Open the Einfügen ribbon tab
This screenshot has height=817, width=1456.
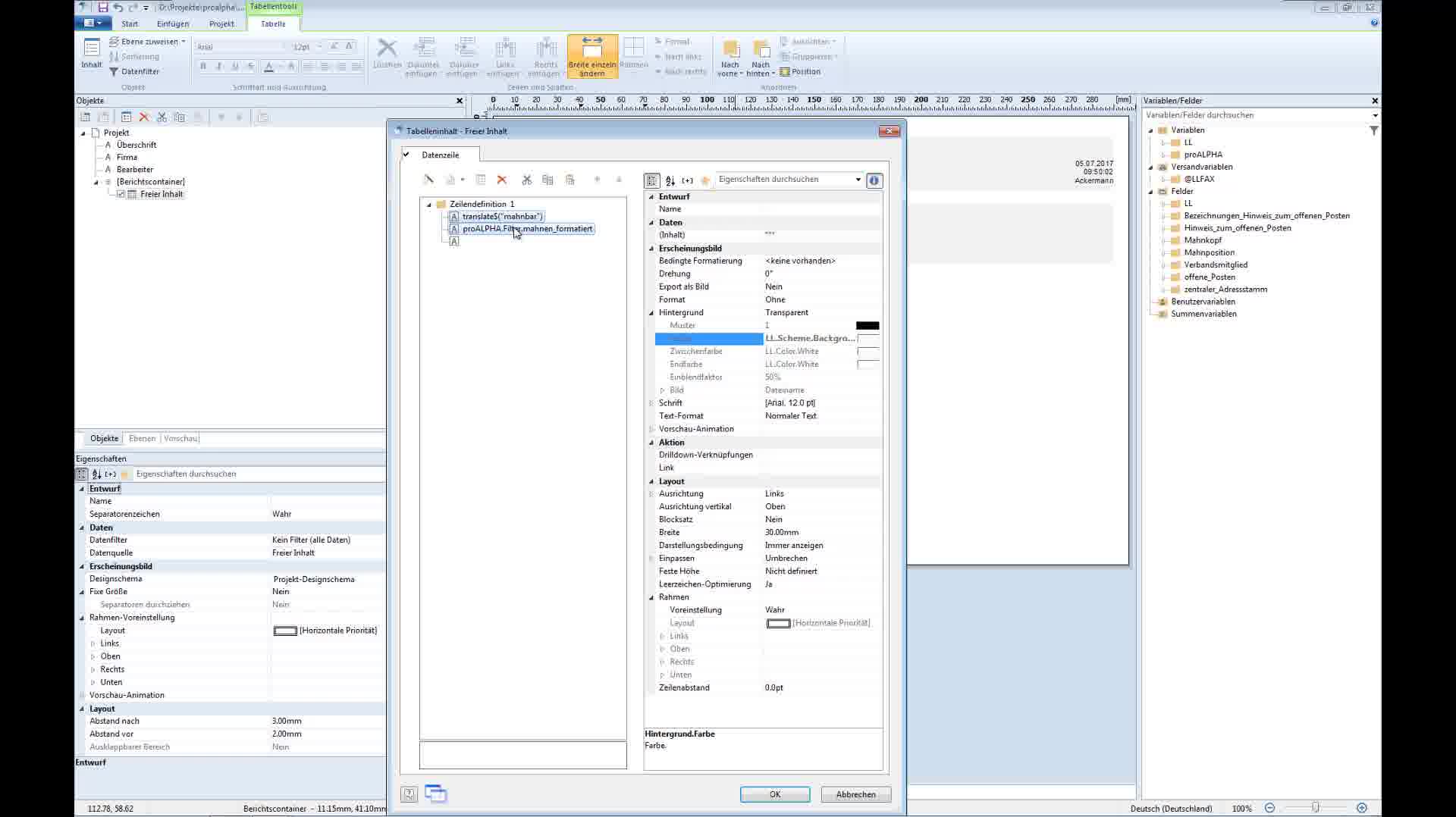173,23
